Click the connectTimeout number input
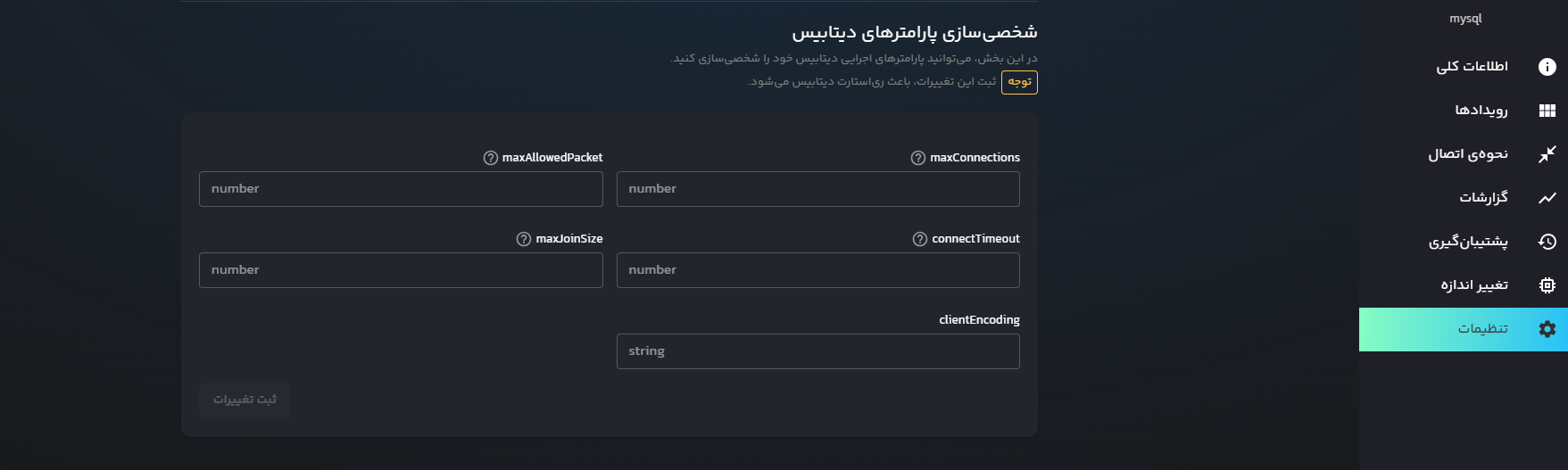The width and height of the screenshot is (1568, 470). click(x=817, y=270)
